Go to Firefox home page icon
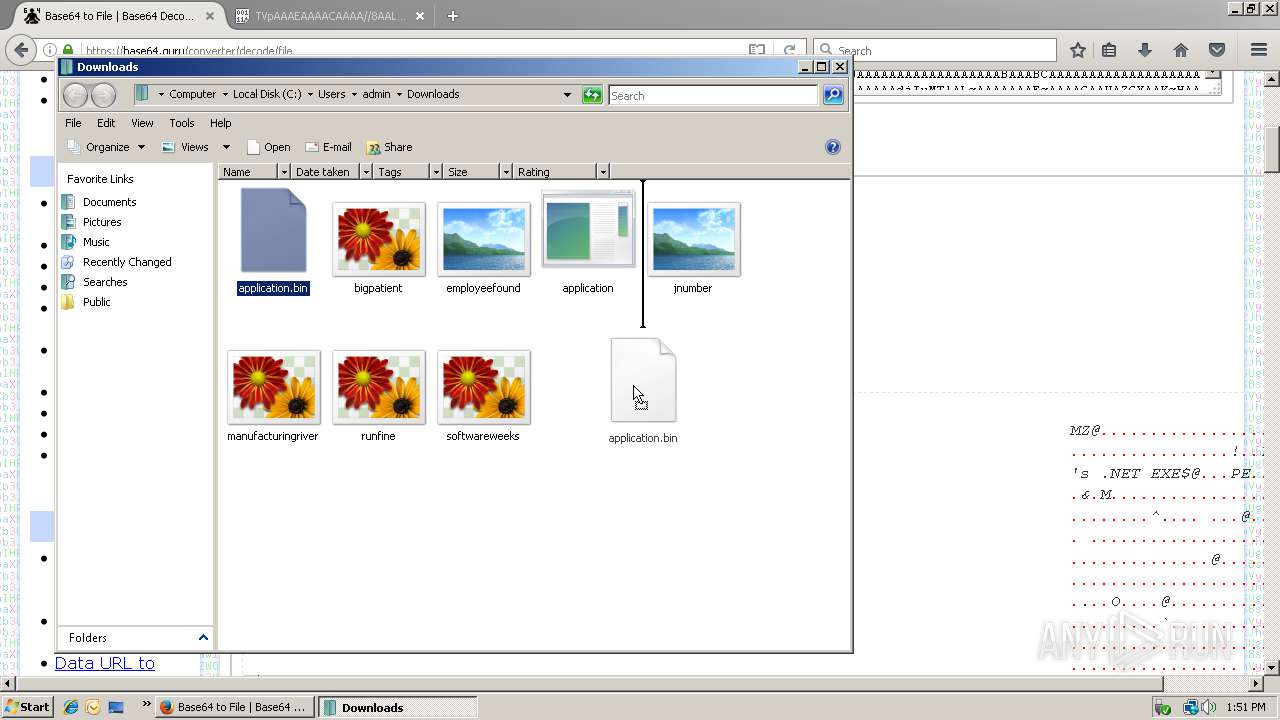Screen dimensions: 1280x720 (1181, 50)
